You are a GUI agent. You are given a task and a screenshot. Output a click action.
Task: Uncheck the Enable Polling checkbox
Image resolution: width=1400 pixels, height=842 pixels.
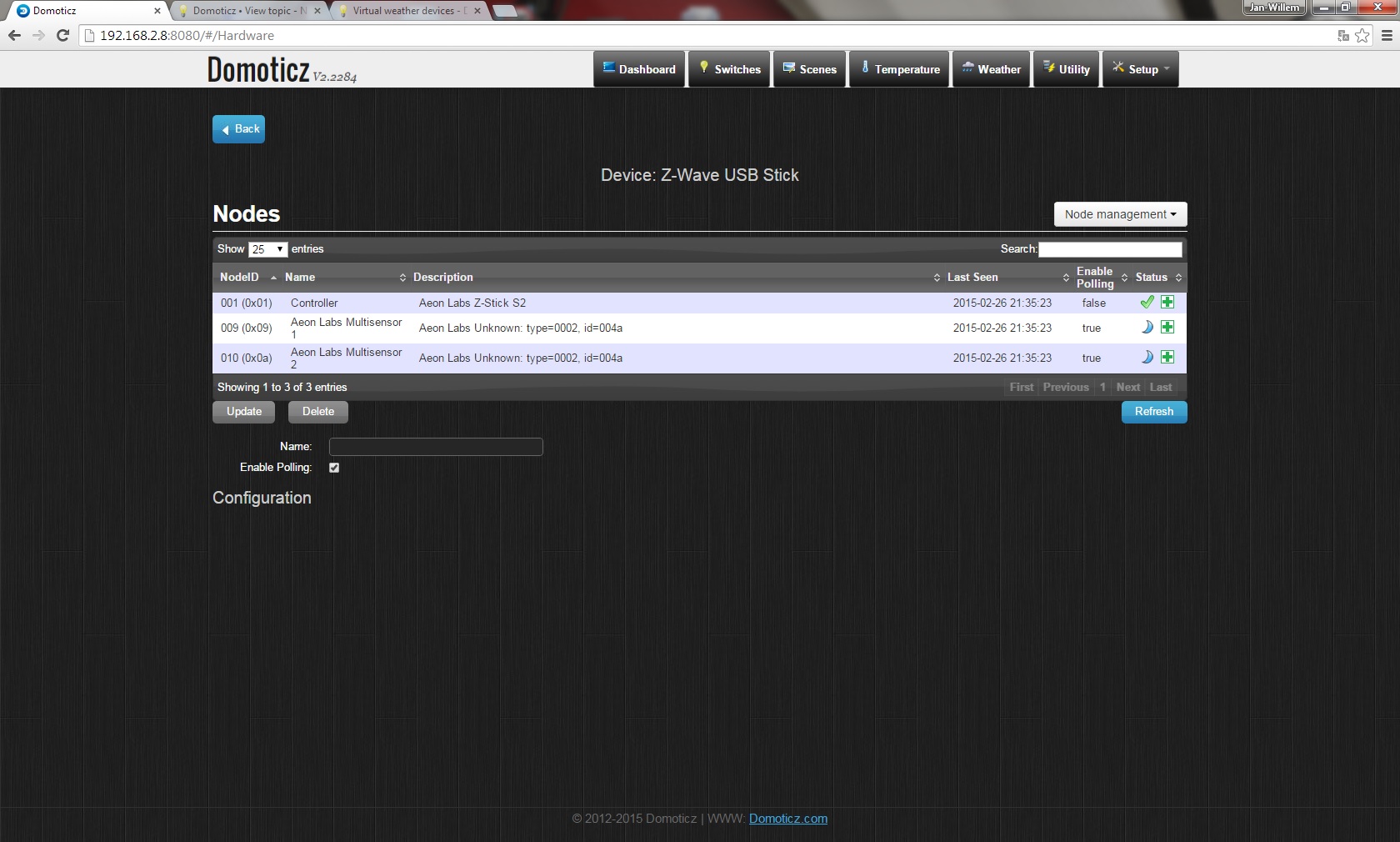coord(334,468)
